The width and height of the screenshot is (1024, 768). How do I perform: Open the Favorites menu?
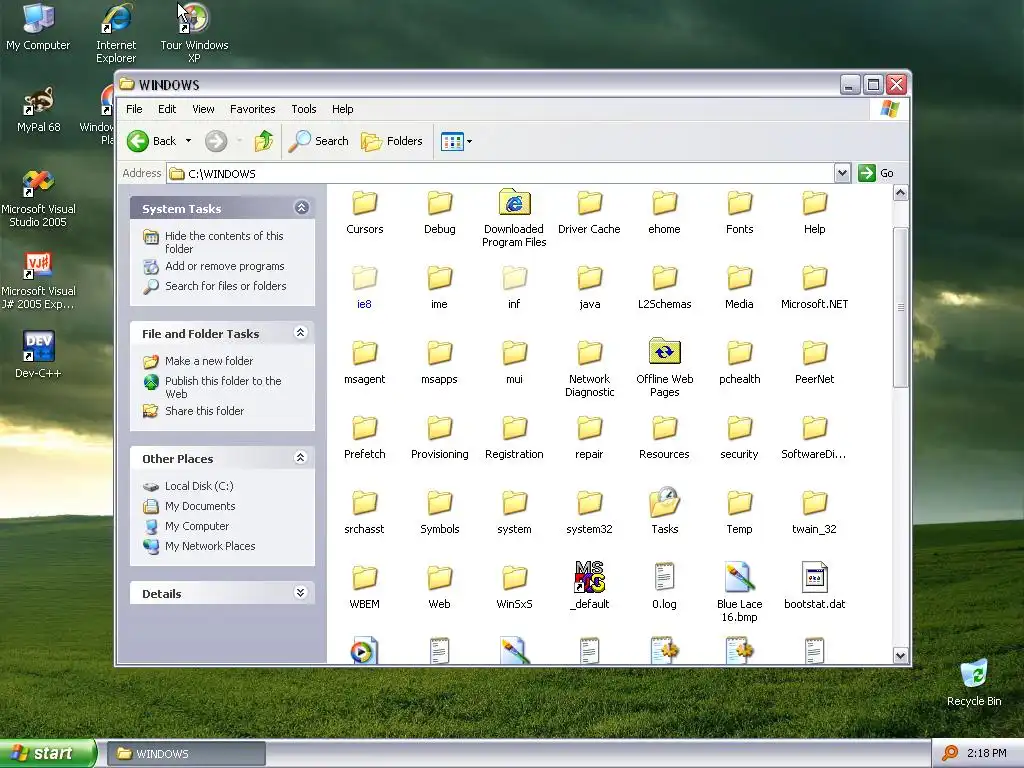pyautogui.click(x=252, y=109)
